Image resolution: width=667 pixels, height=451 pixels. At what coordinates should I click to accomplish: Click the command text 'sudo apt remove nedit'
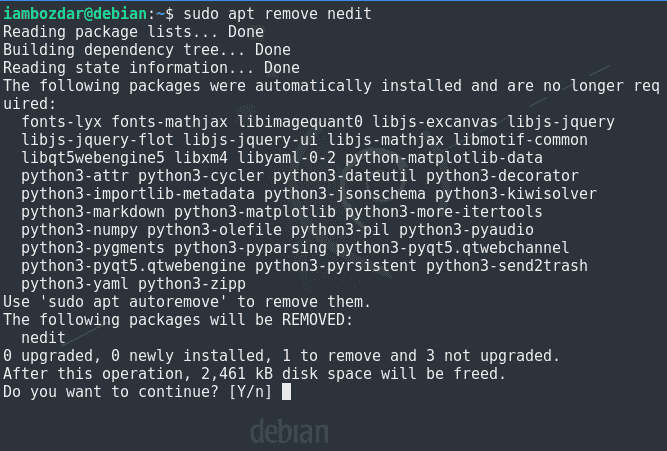click(277, 14)
